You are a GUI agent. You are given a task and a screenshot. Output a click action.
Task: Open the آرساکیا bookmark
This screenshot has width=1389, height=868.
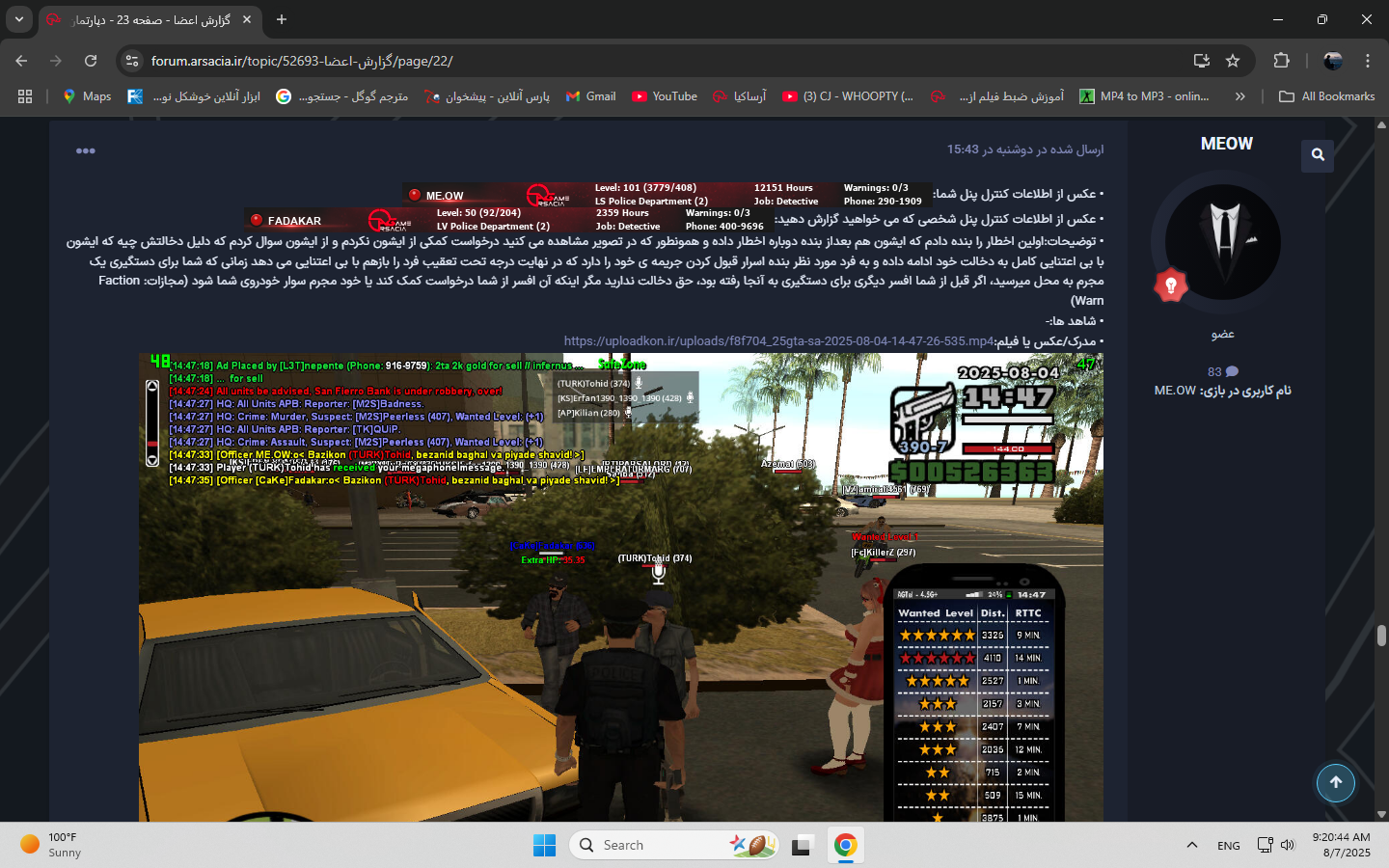(x=739, y=96)
